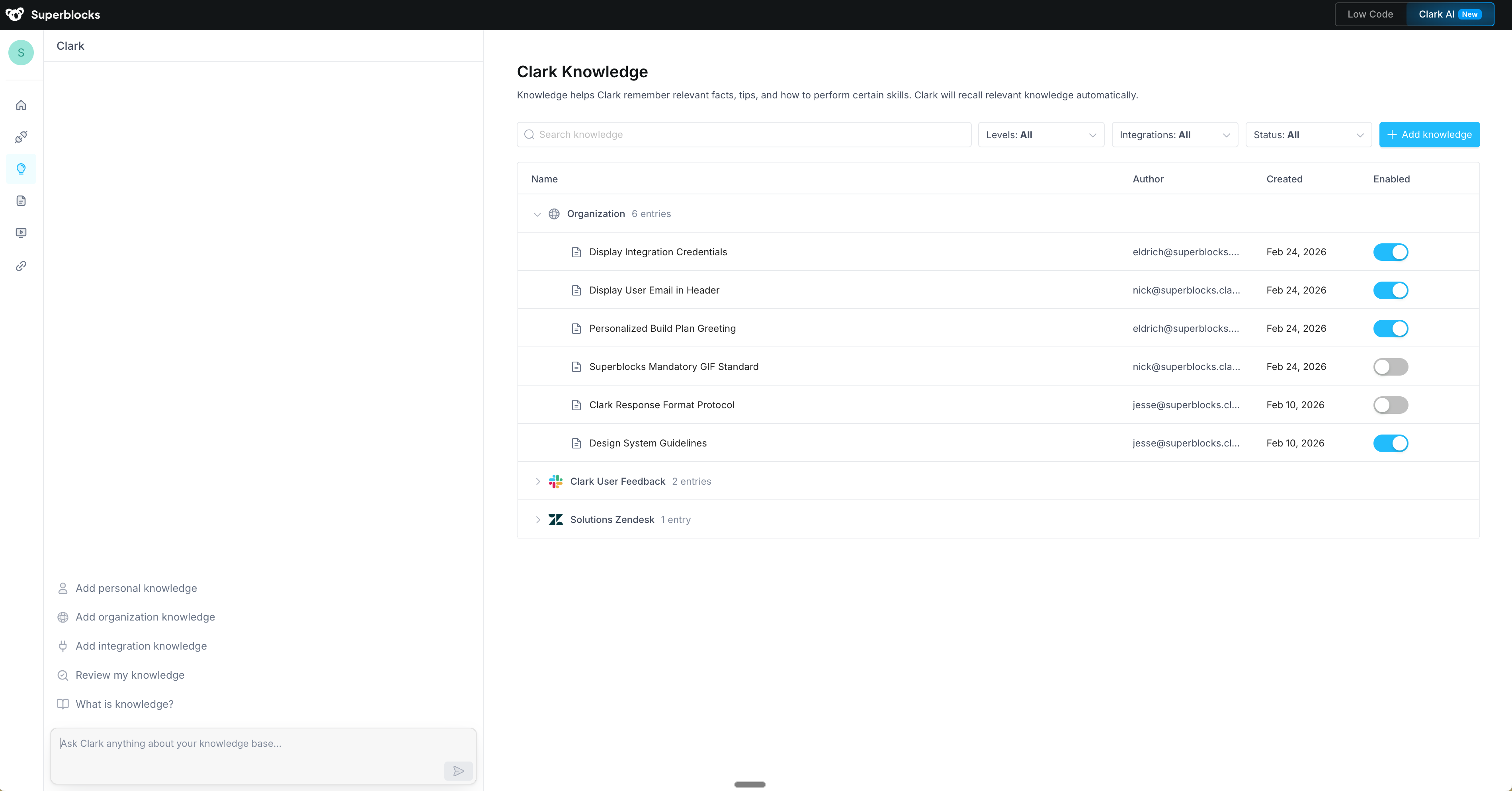This screenshot has width=1512, height=791.
Task: Select the monitor play icon in sidebar
Action: 21,233
